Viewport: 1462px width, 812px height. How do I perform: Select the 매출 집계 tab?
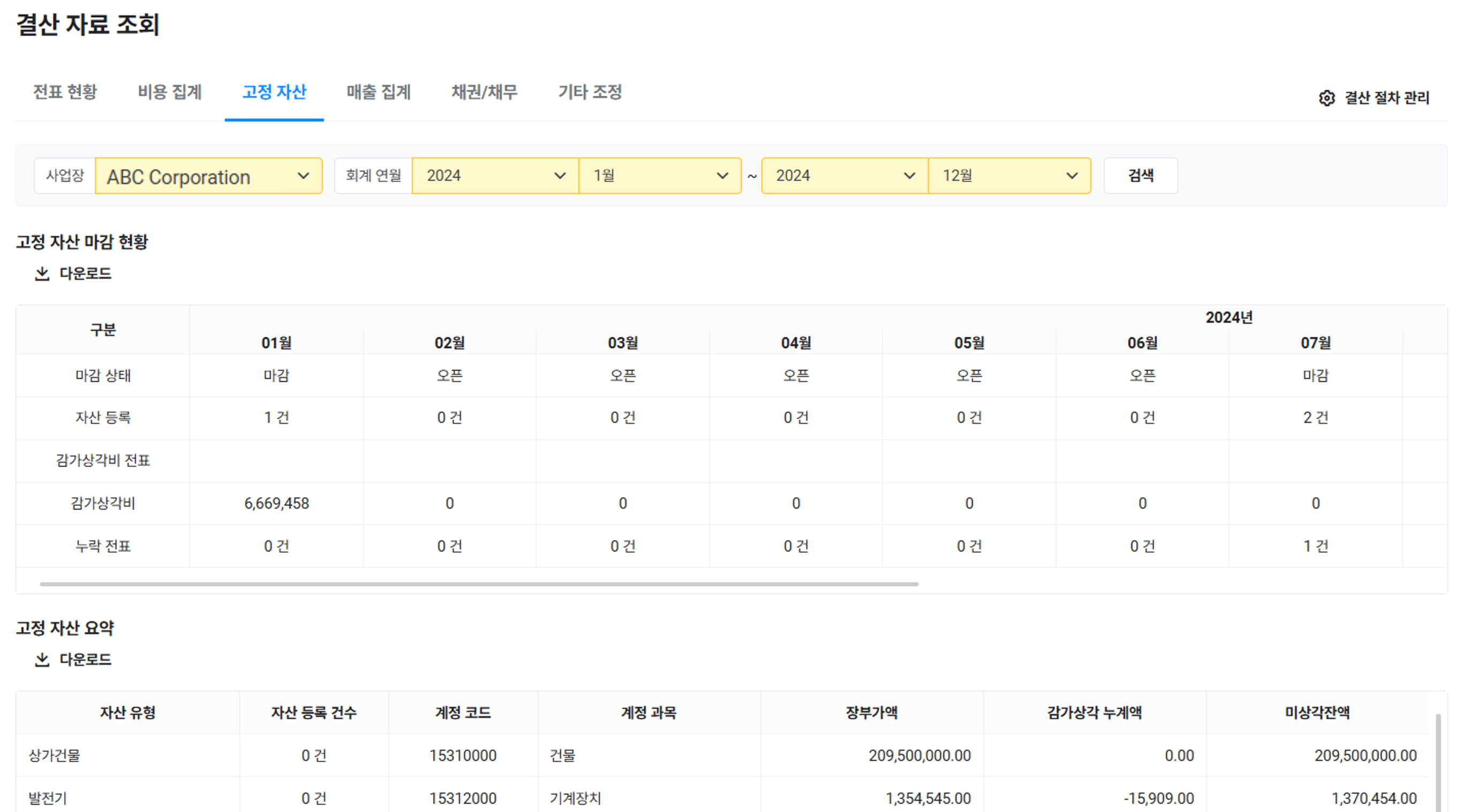(379, 92)
